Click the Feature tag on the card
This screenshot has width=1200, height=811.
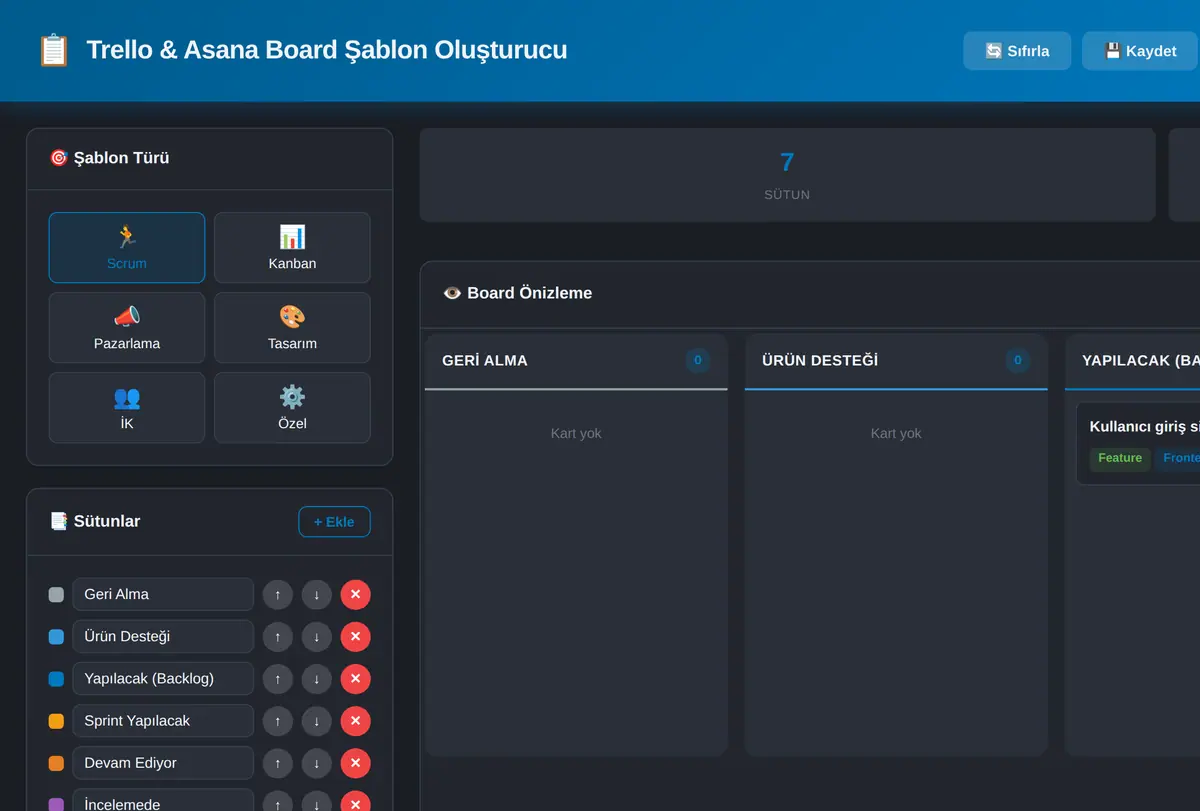pyautogui.click(x=1120, y=458)
